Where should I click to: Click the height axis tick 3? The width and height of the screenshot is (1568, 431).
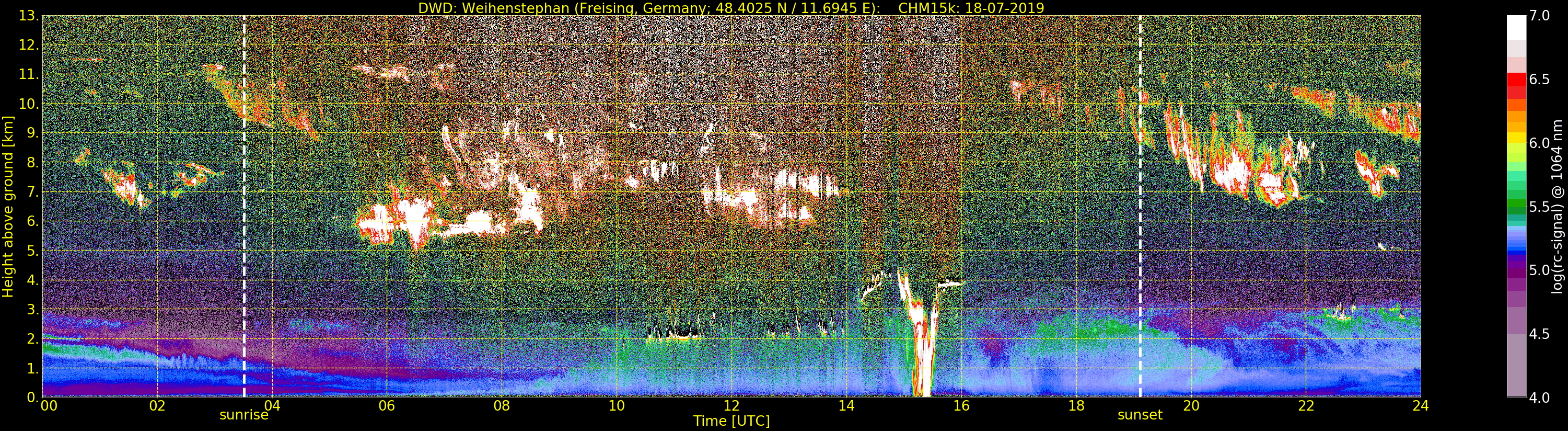(x=33, y=309)
